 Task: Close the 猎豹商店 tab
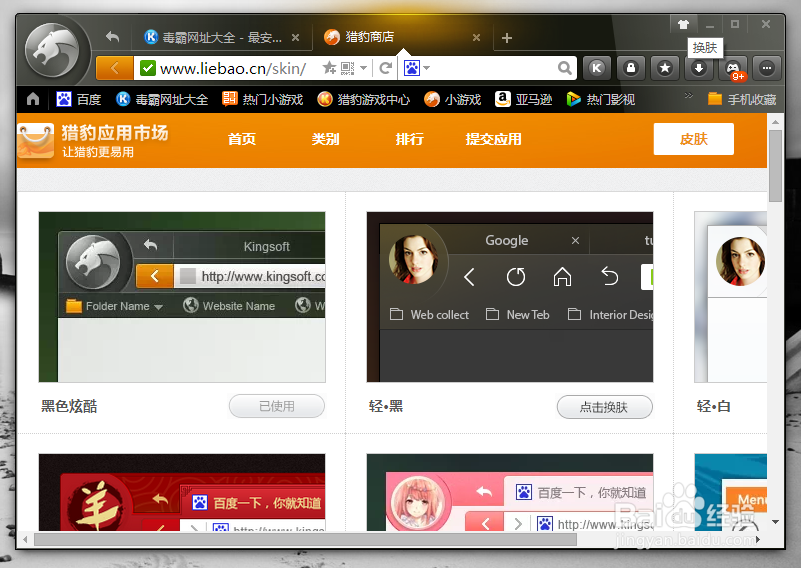pos(476,37)
